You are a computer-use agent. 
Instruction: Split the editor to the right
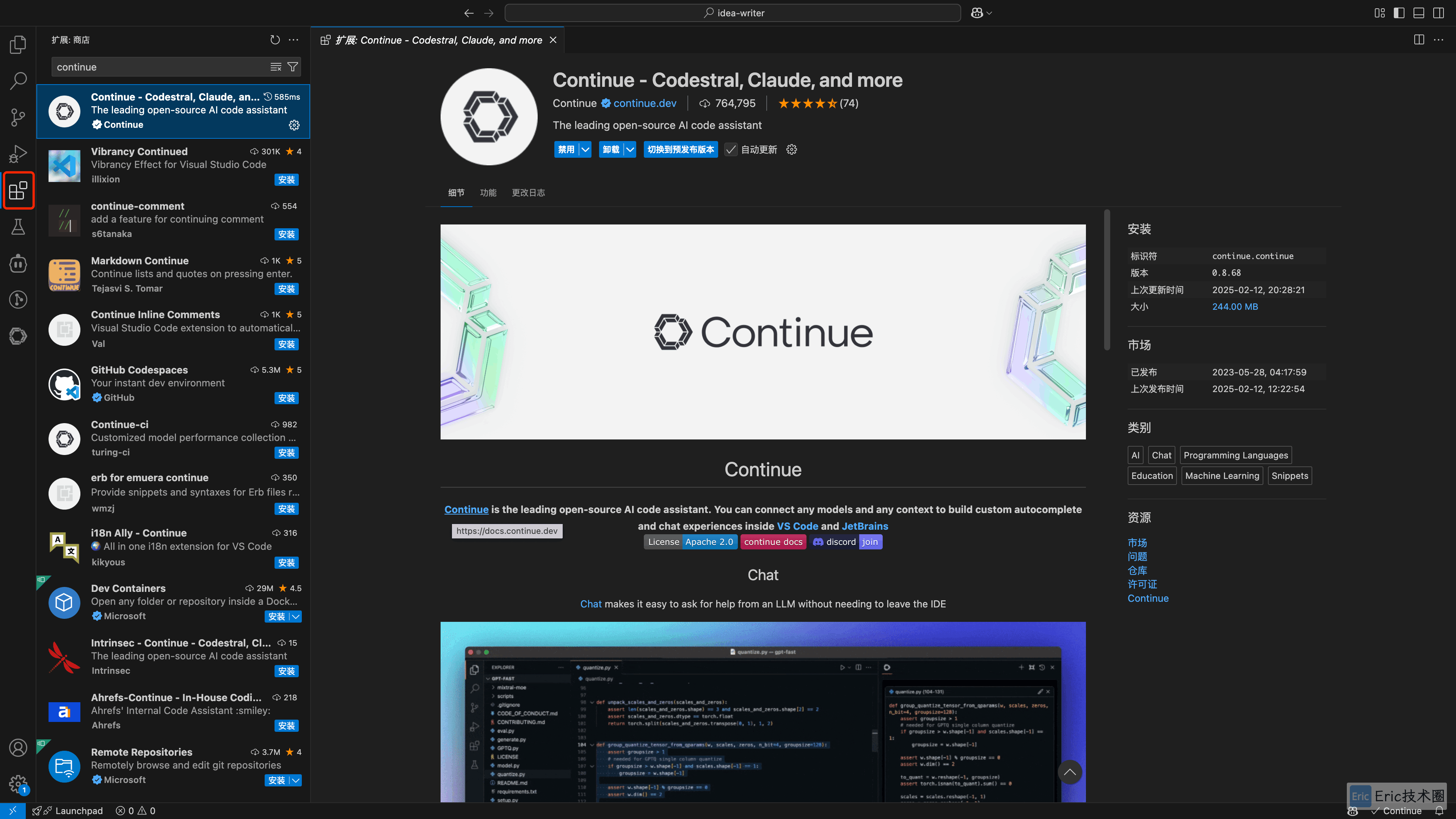click(x=1419, y=39)
